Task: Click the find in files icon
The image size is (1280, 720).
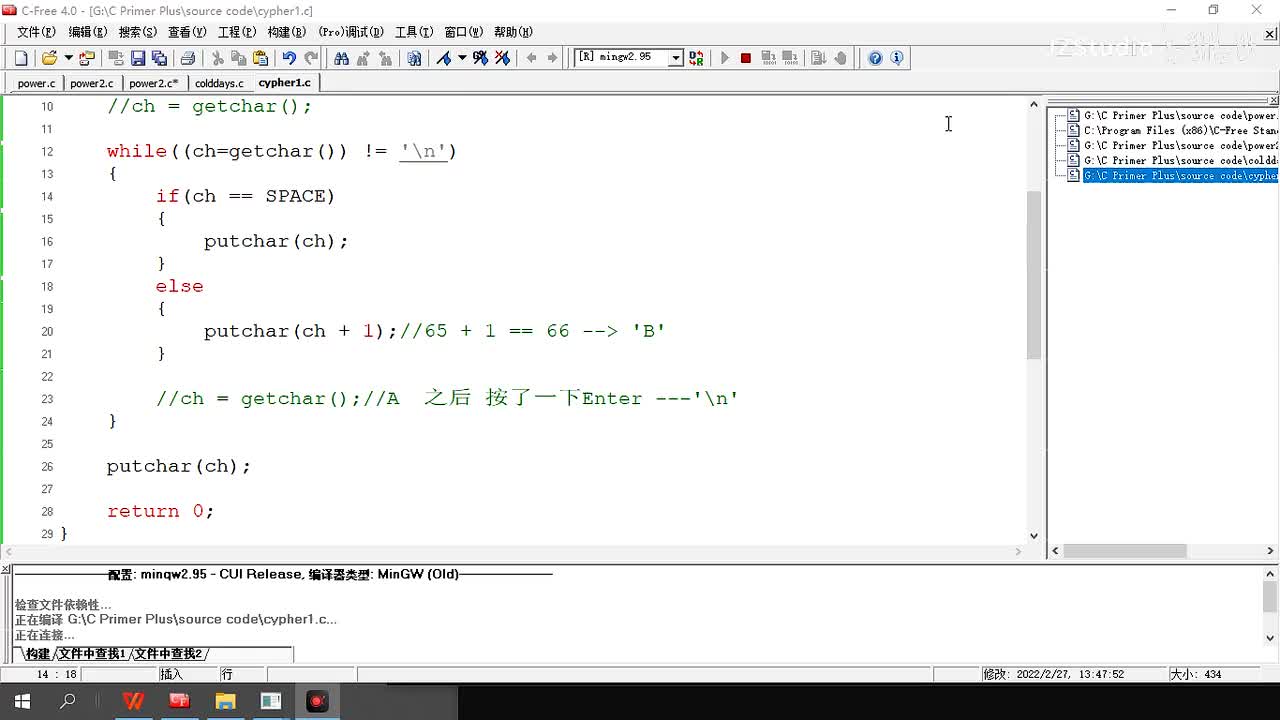Action: 414,58
